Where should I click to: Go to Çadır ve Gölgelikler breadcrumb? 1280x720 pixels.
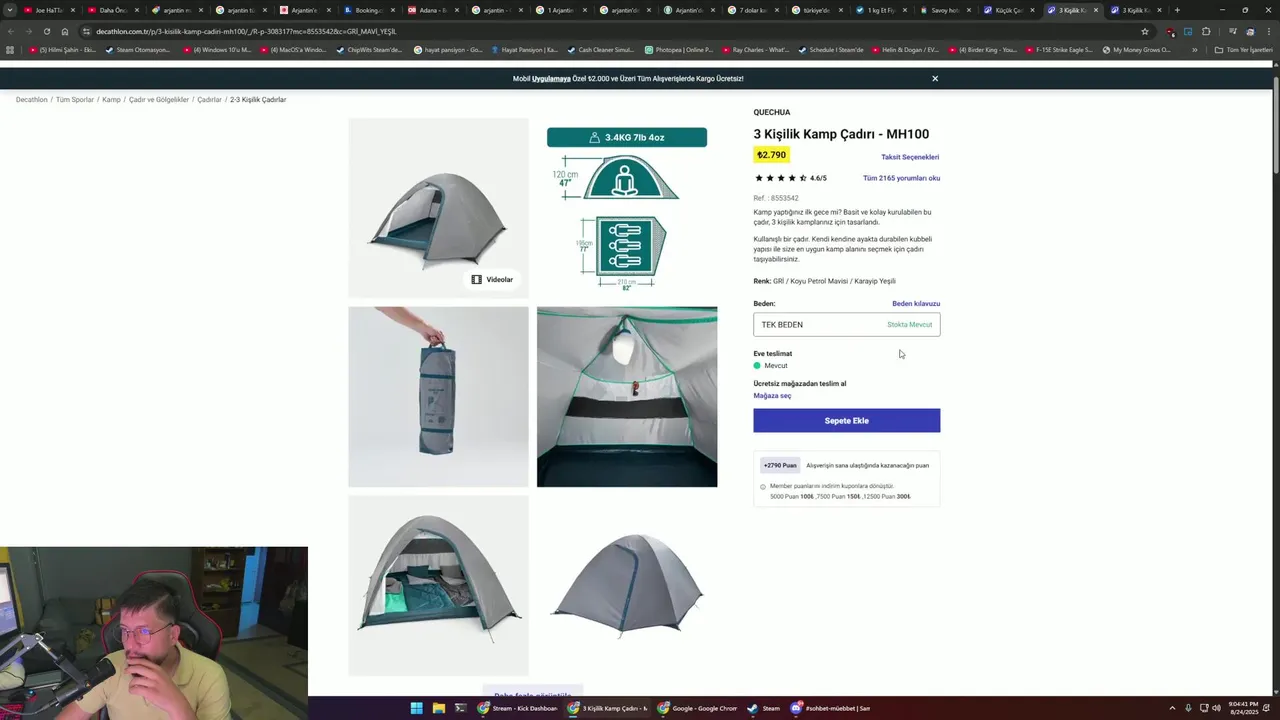pyautogui.click(x=159, y=100)
